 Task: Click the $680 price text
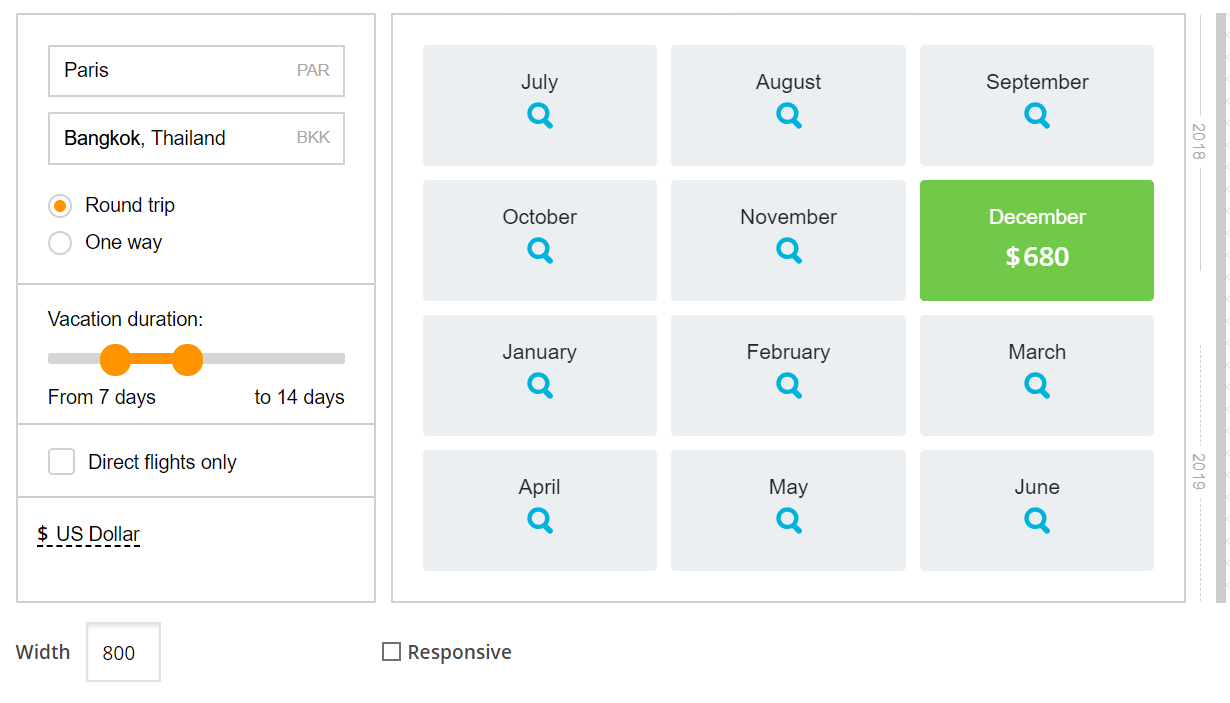1037,257
